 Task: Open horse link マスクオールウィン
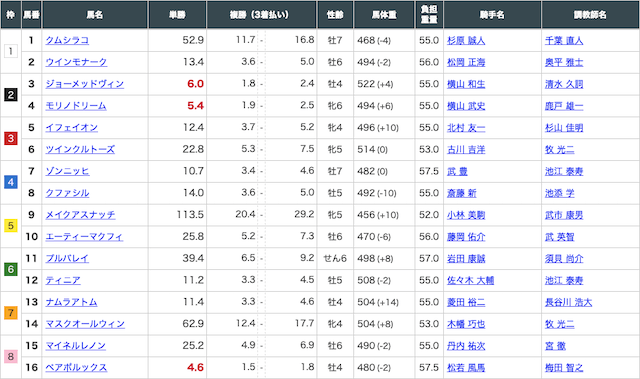(85, 324)
